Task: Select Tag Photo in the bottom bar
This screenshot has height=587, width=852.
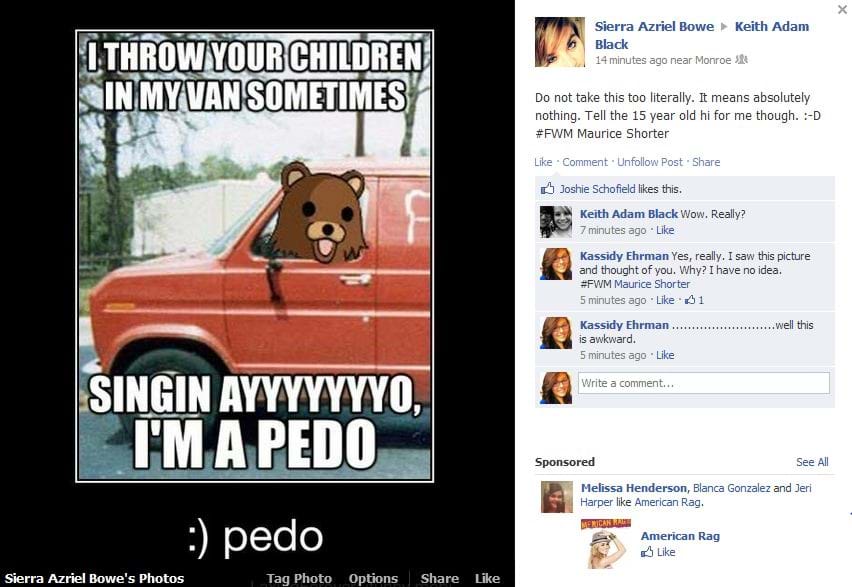Action: tap(299, 578)
